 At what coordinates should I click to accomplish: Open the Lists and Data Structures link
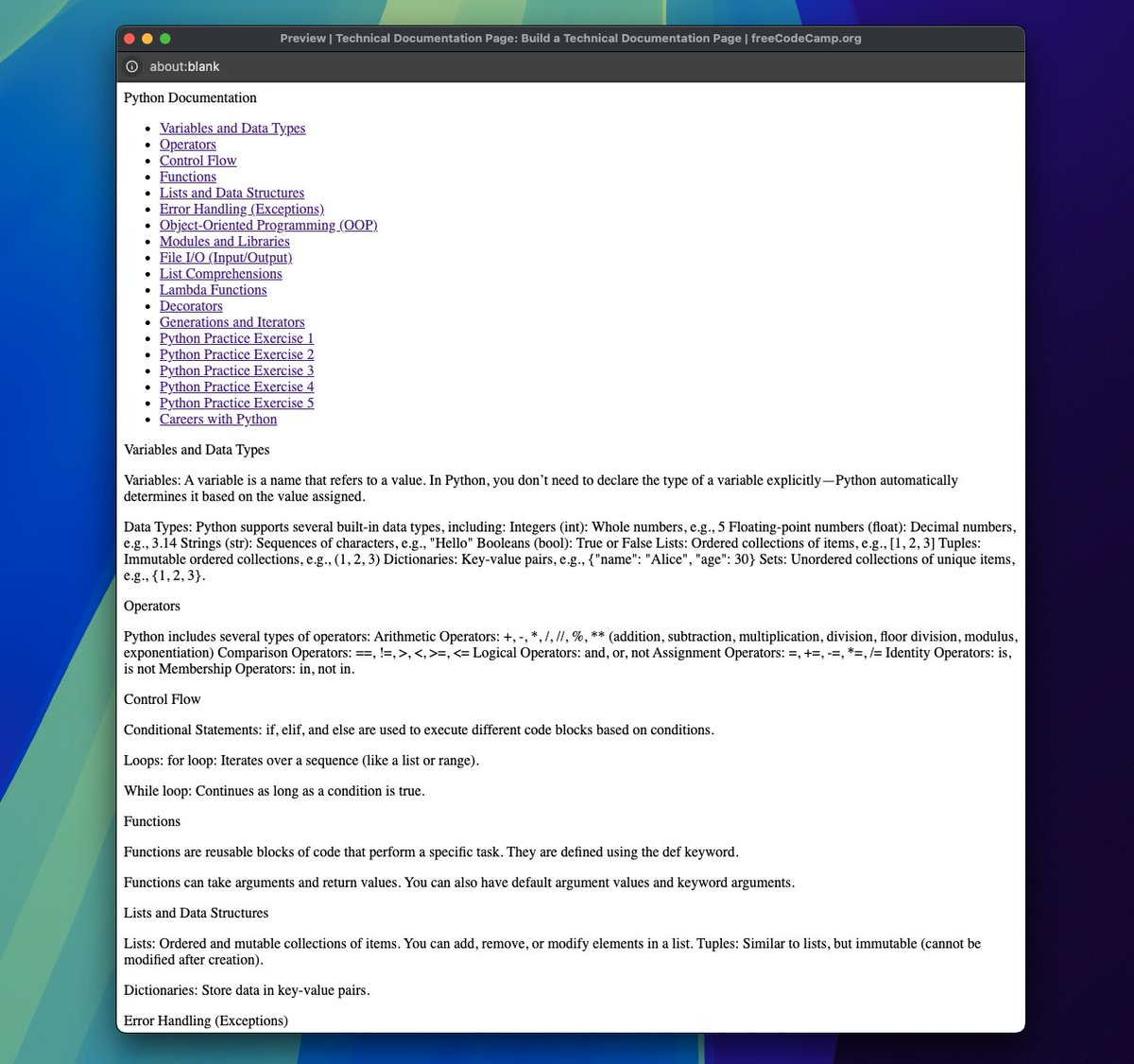232,193
